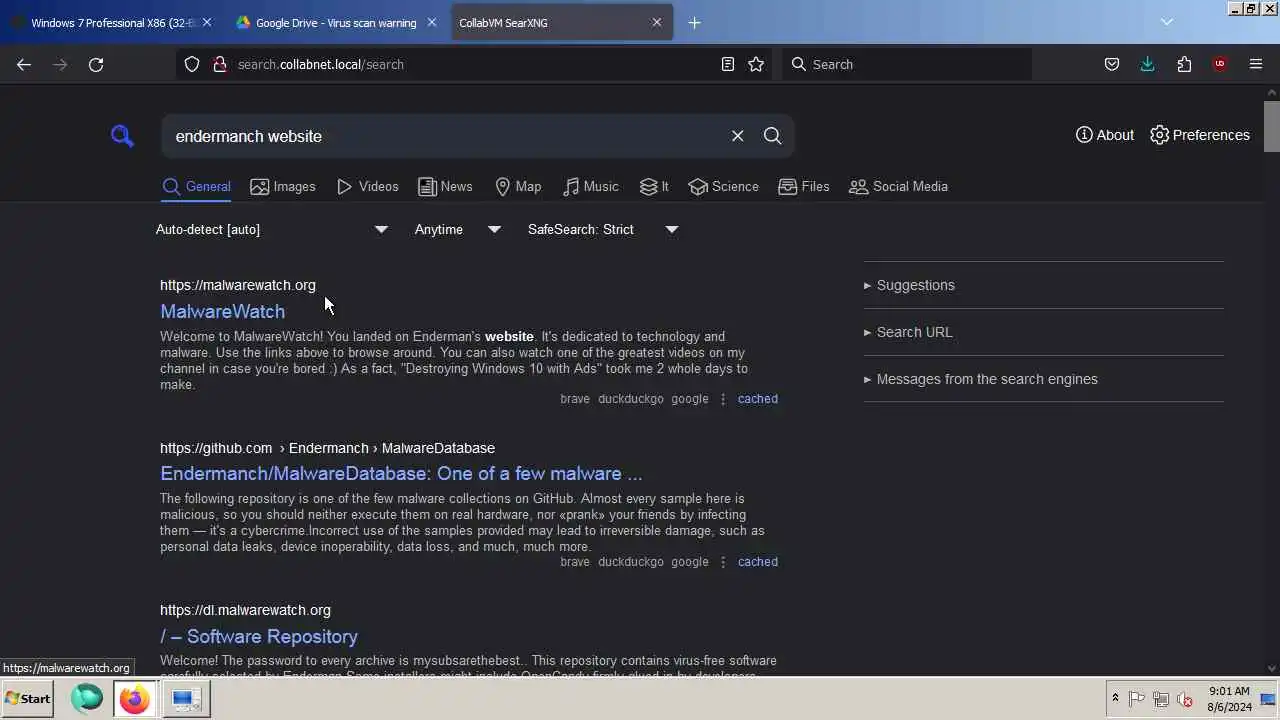Close the Google Drive virus scan tab
This screenshot has width=1280, height=720.
click(x=432, y=22)
